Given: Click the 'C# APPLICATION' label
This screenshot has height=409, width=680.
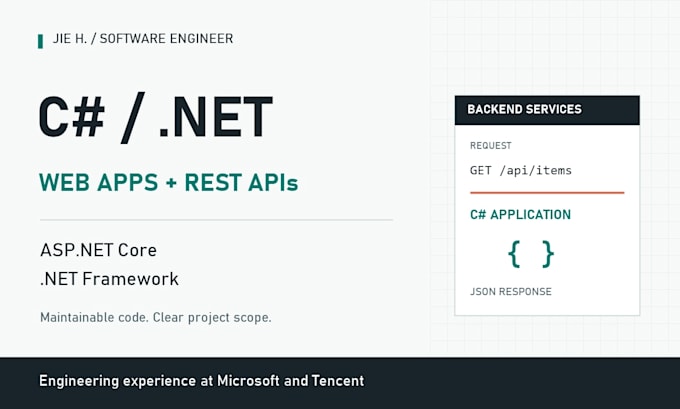Looking at the screenshot, I should point(520,215).
